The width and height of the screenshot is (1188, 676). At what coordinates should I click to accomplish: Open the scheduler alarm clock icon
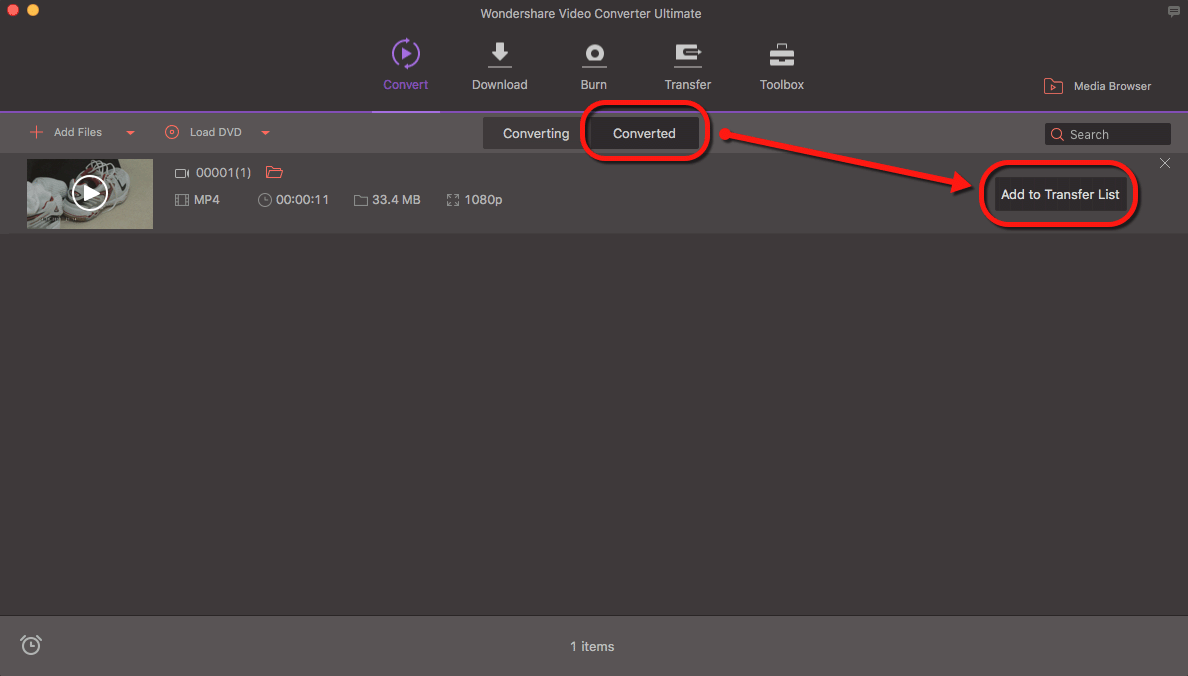pos(31,645)
